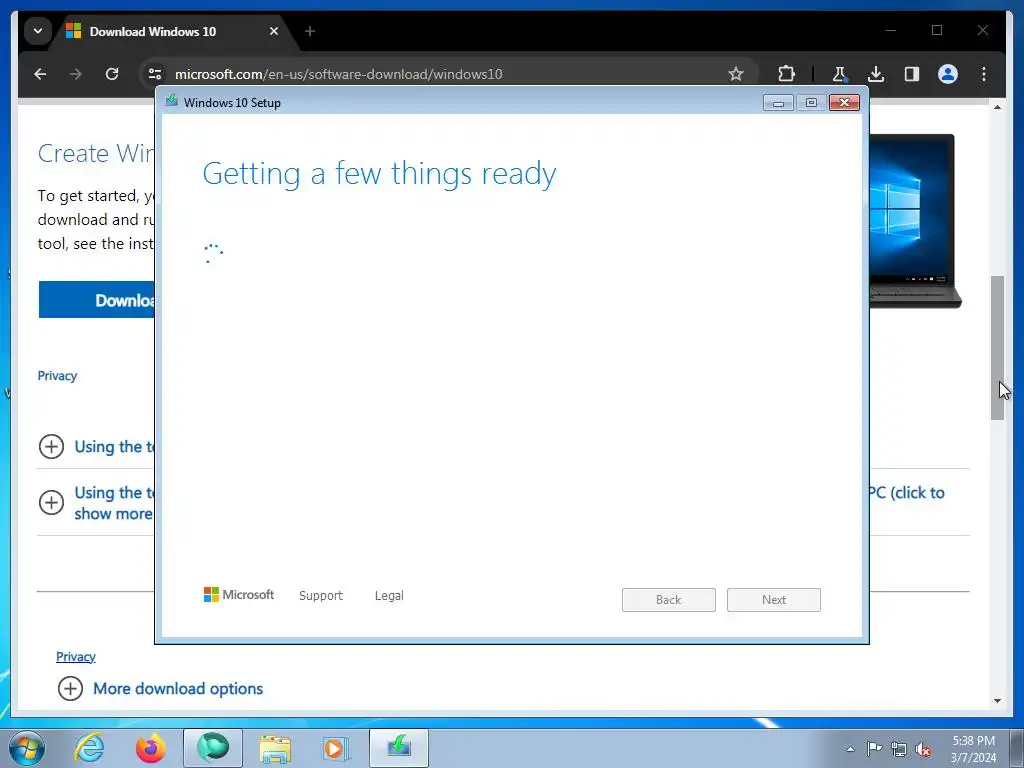
Task: Show Chrome downloads tray icon
Action: coord(876,74)
